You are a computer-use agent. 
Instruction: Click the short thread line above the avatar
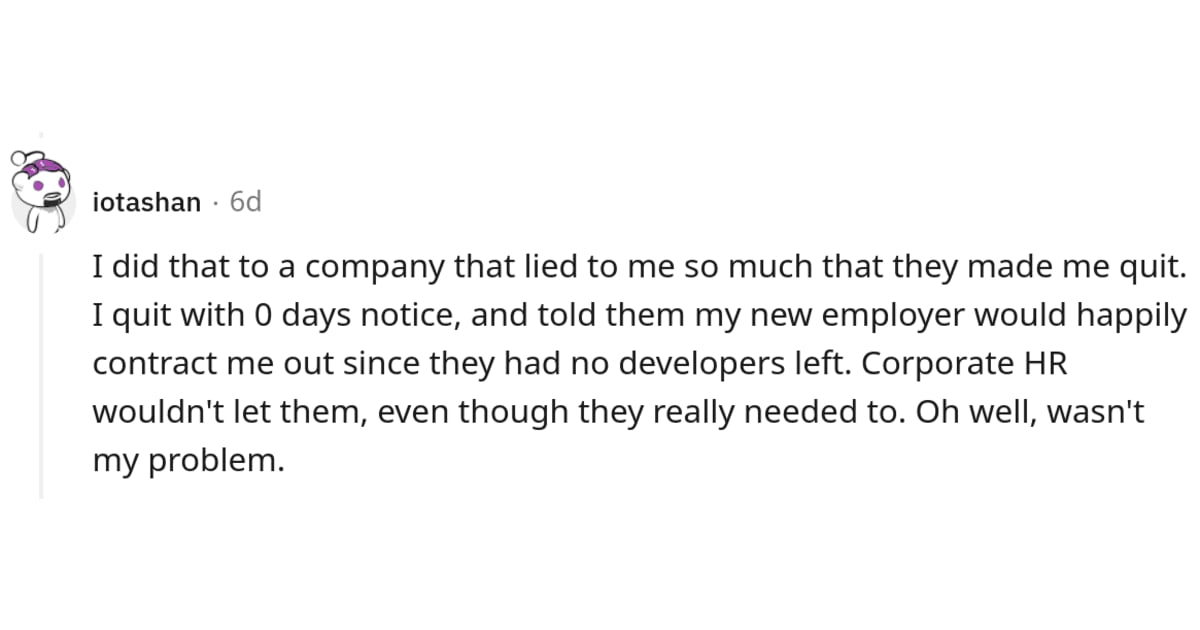click(x=41, y=140)
